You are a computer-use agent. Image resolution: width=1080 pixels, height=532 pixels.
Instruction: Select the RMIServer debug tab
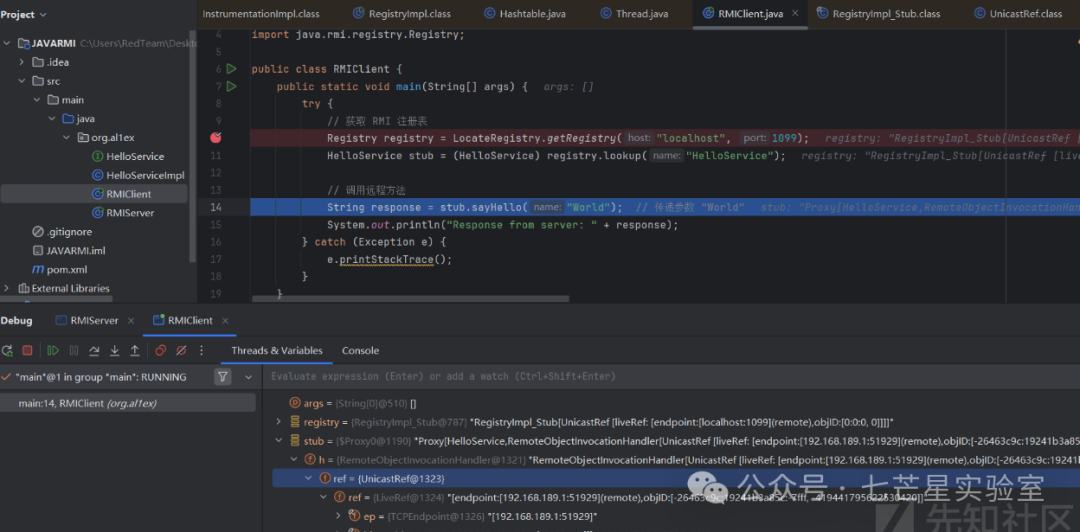87,320
